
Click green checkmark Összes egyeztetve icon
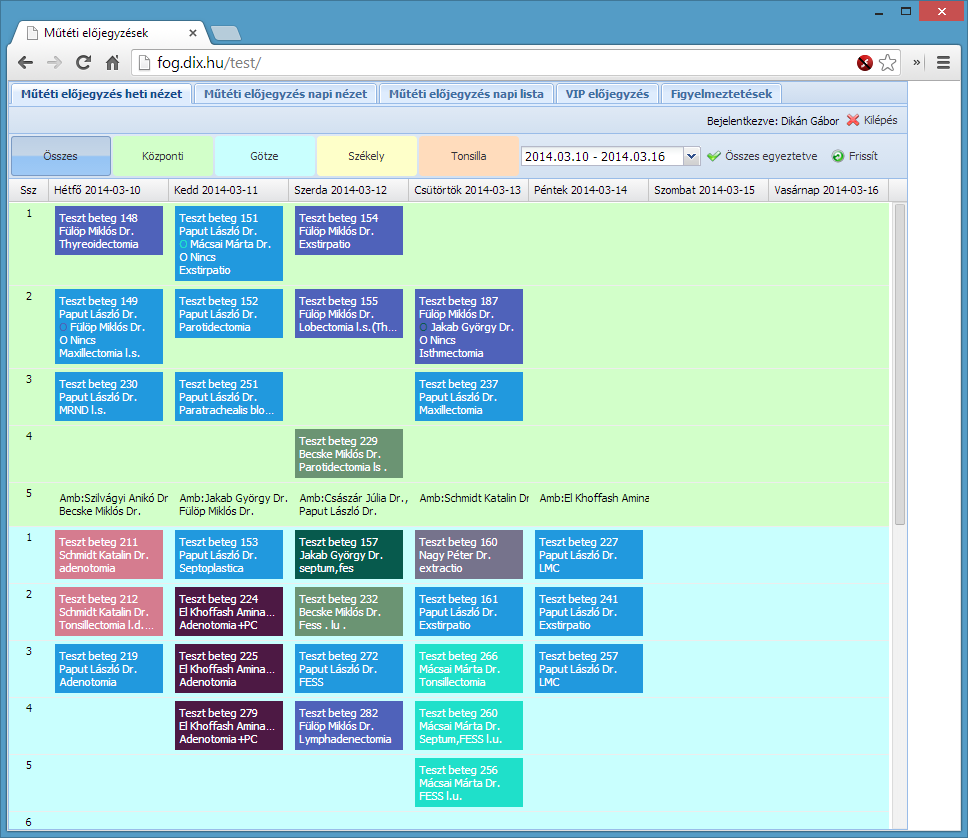(x=714, y=156)
